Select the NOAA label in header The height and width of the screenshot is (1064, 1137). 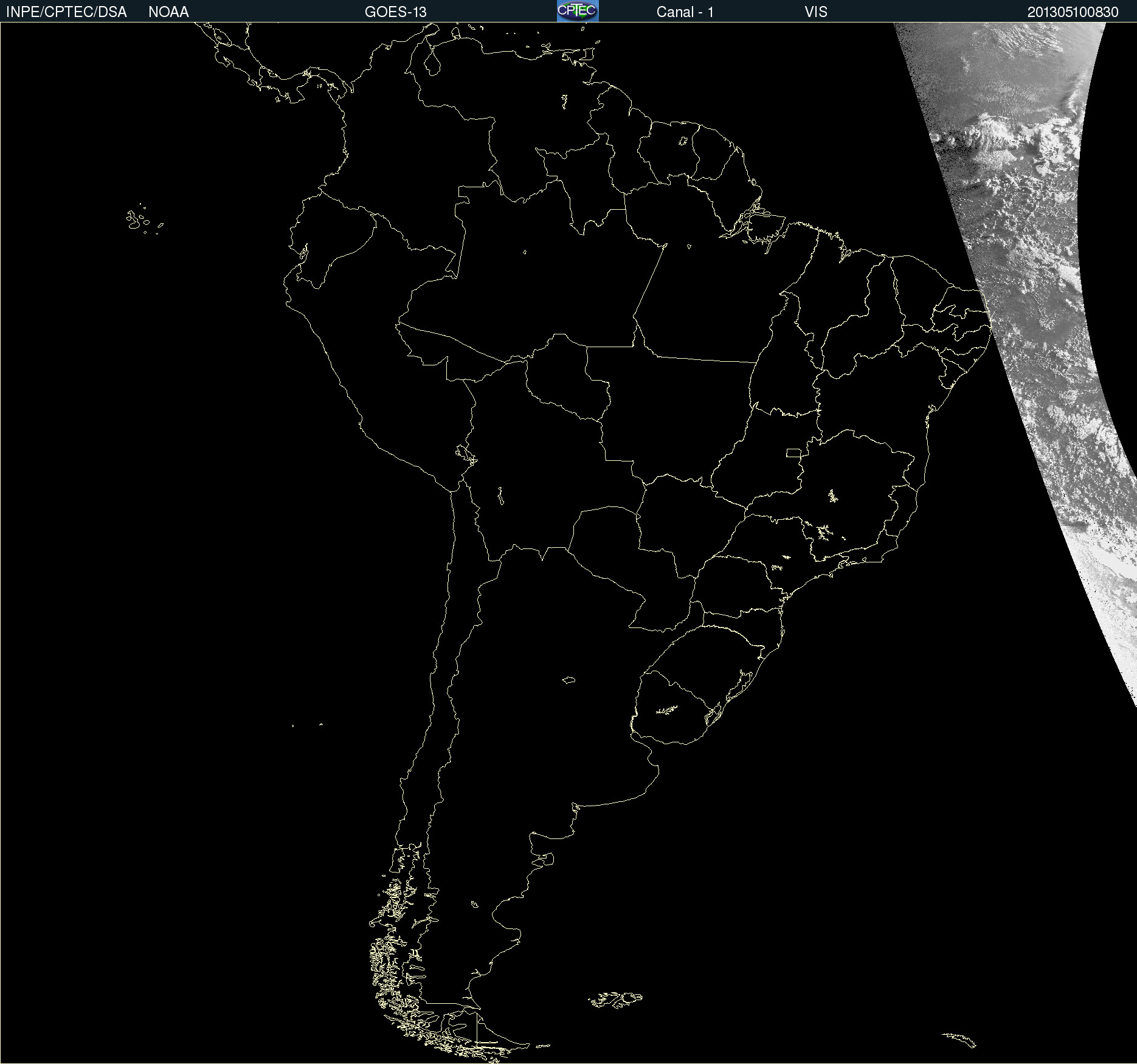point(168,12)
